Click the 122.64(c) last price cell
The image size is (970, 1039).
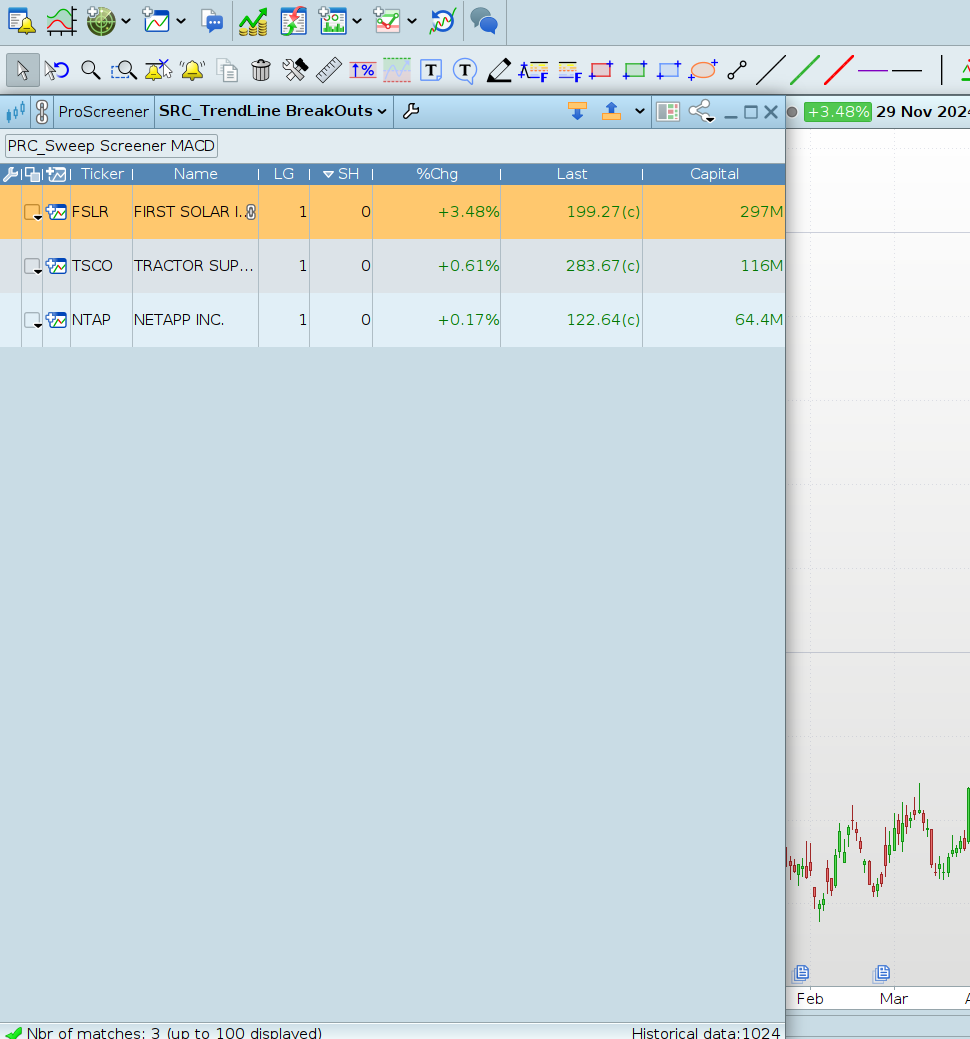pos(571,319)
